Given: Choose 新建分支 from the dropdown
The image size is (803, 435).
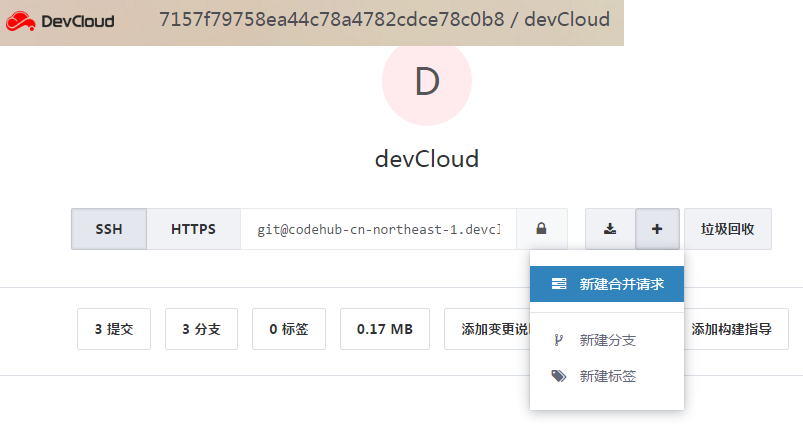Looking at the screenshot, I should (607, 340).
